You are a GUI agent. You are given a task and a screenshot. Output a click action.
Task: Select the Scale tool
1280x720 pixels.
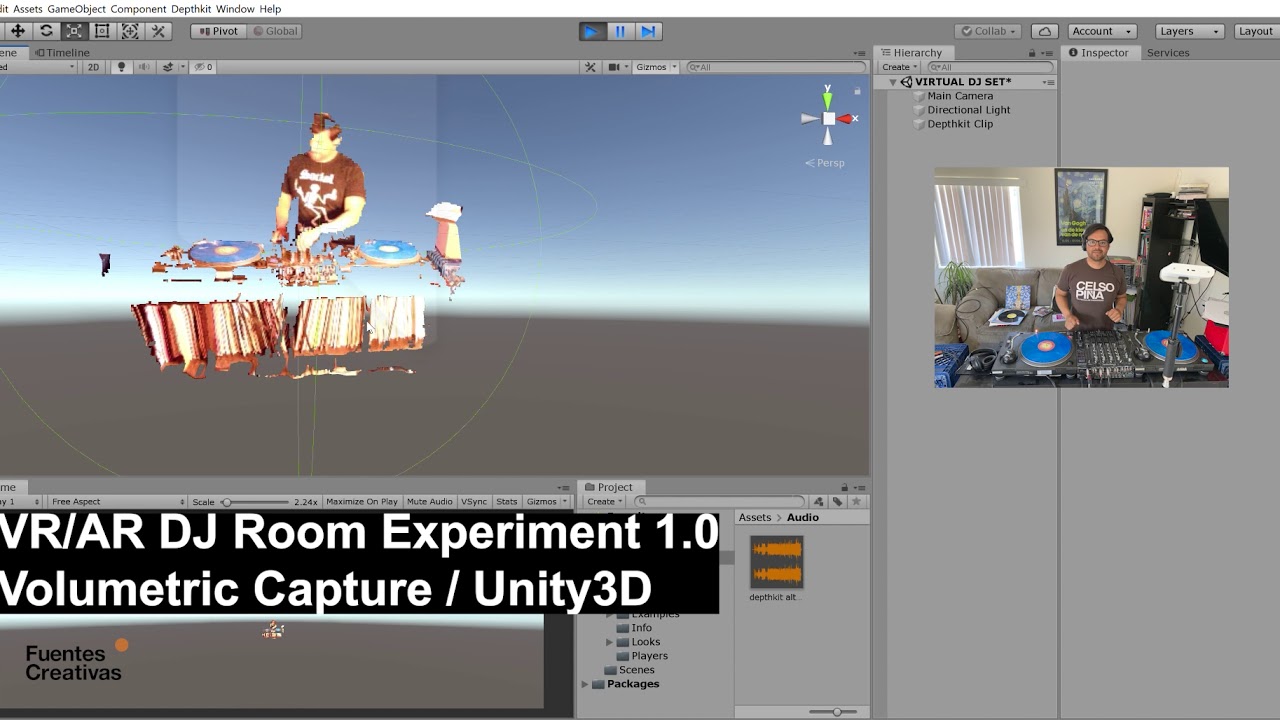point(74,31)
